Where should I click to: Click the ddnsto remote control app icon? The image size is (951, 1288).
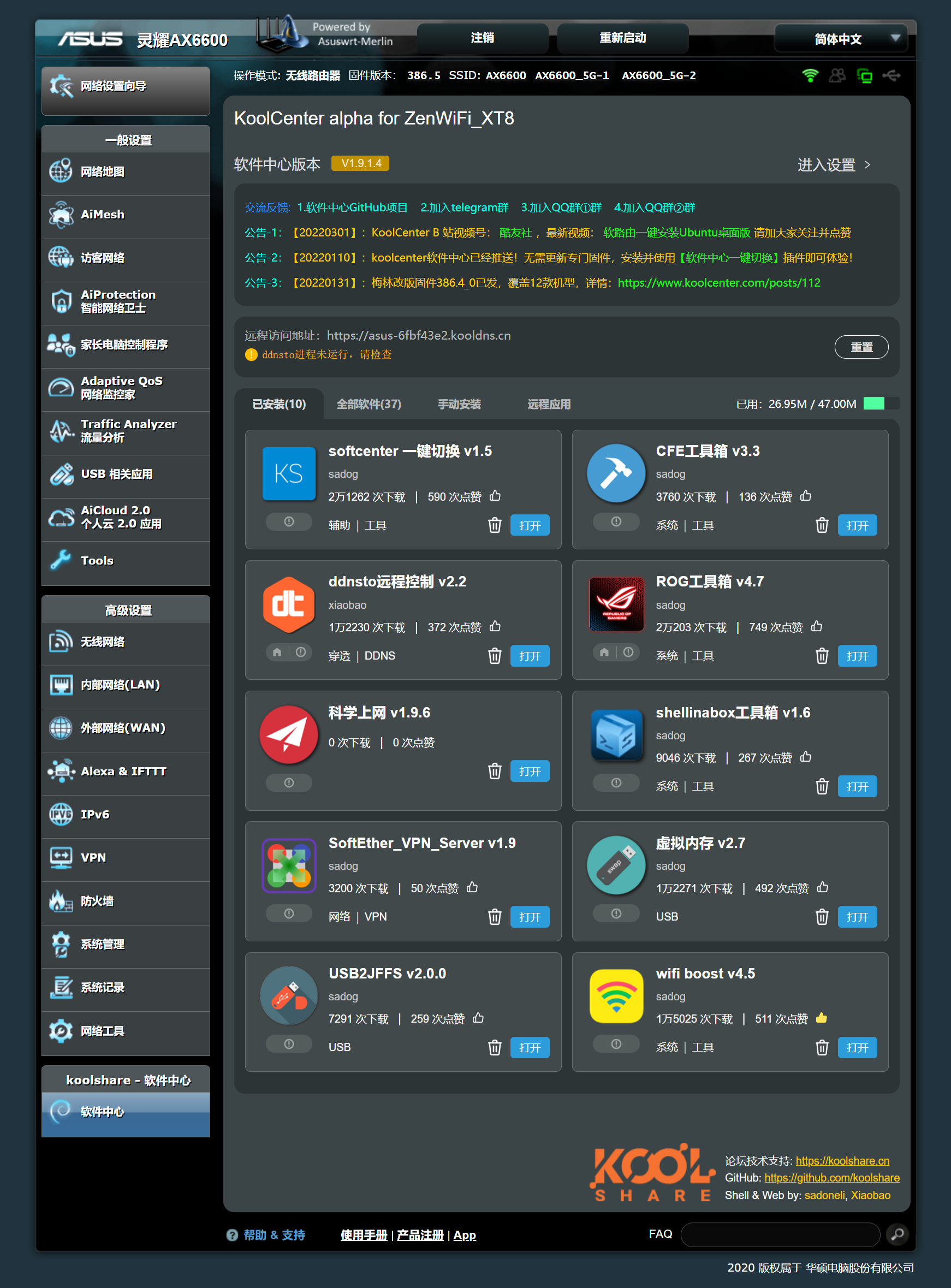[288, 604]
